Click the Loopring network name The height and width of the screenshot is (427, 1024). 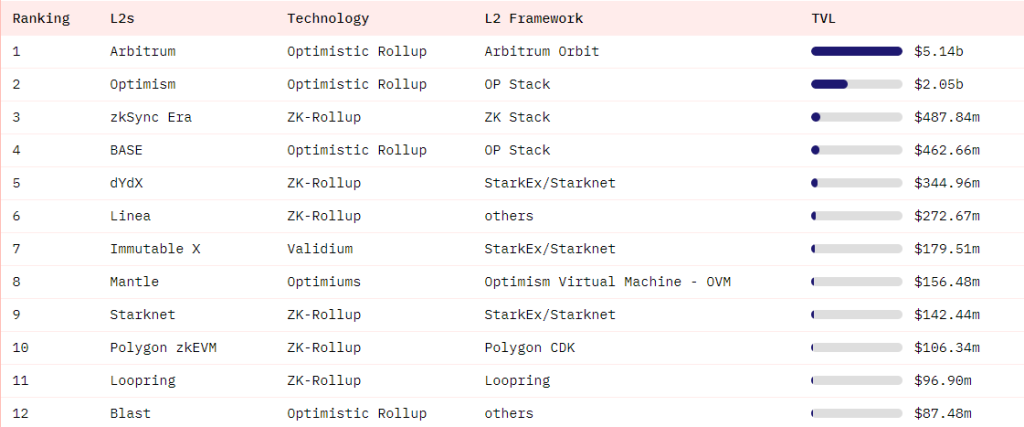pos(142,381)
